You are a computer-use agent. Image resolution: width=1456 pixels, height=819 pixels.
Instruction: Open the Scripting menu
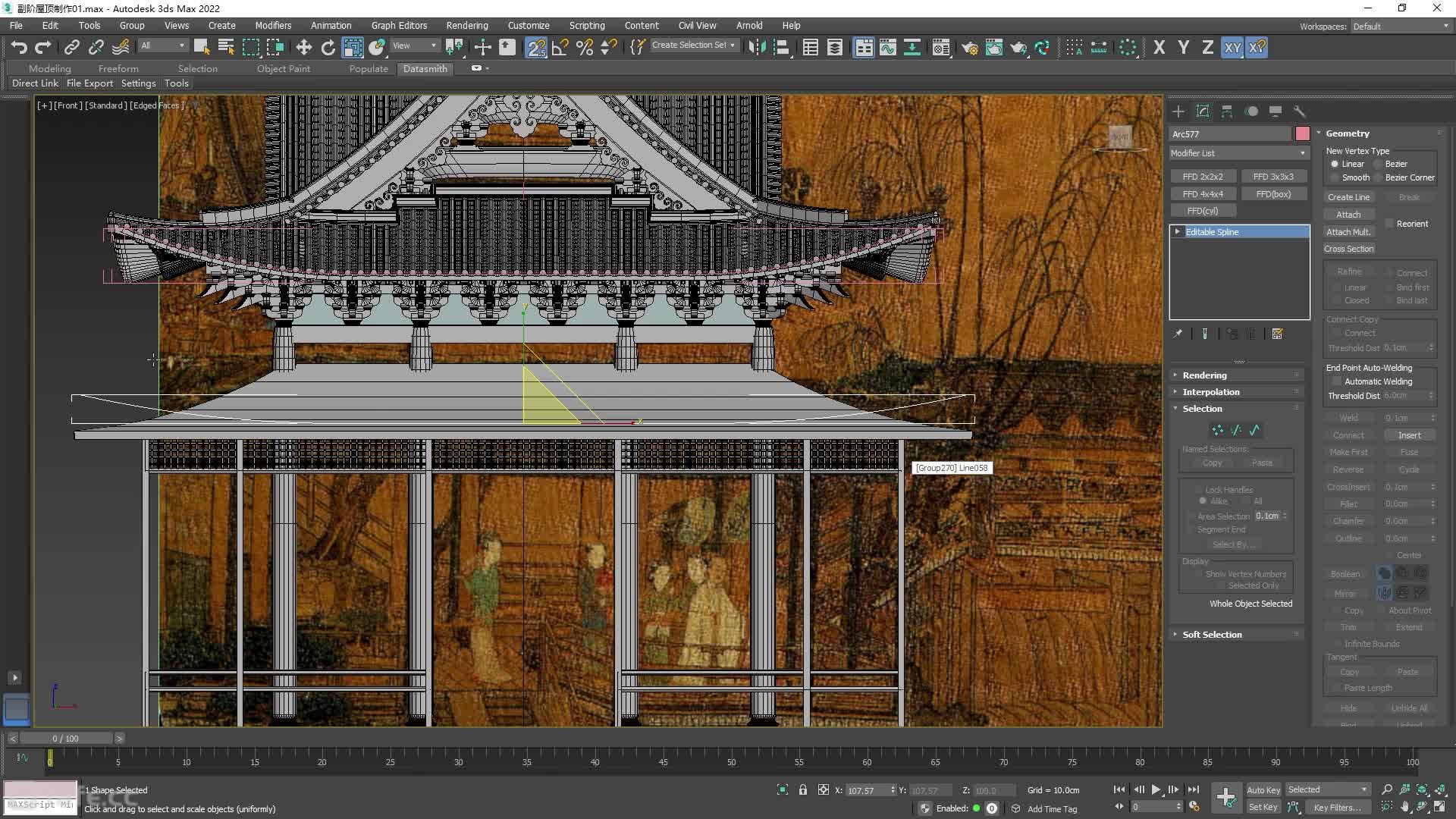click(x=587, y=25)
